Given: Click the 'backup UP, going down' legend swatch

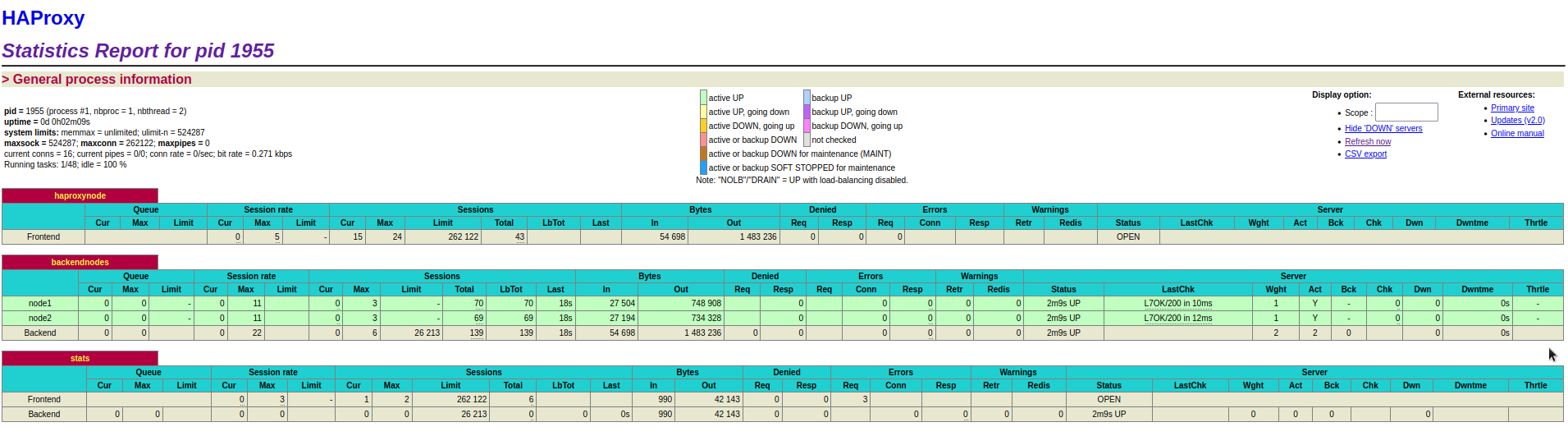Looking at the screenshot, I should point(807,112).
